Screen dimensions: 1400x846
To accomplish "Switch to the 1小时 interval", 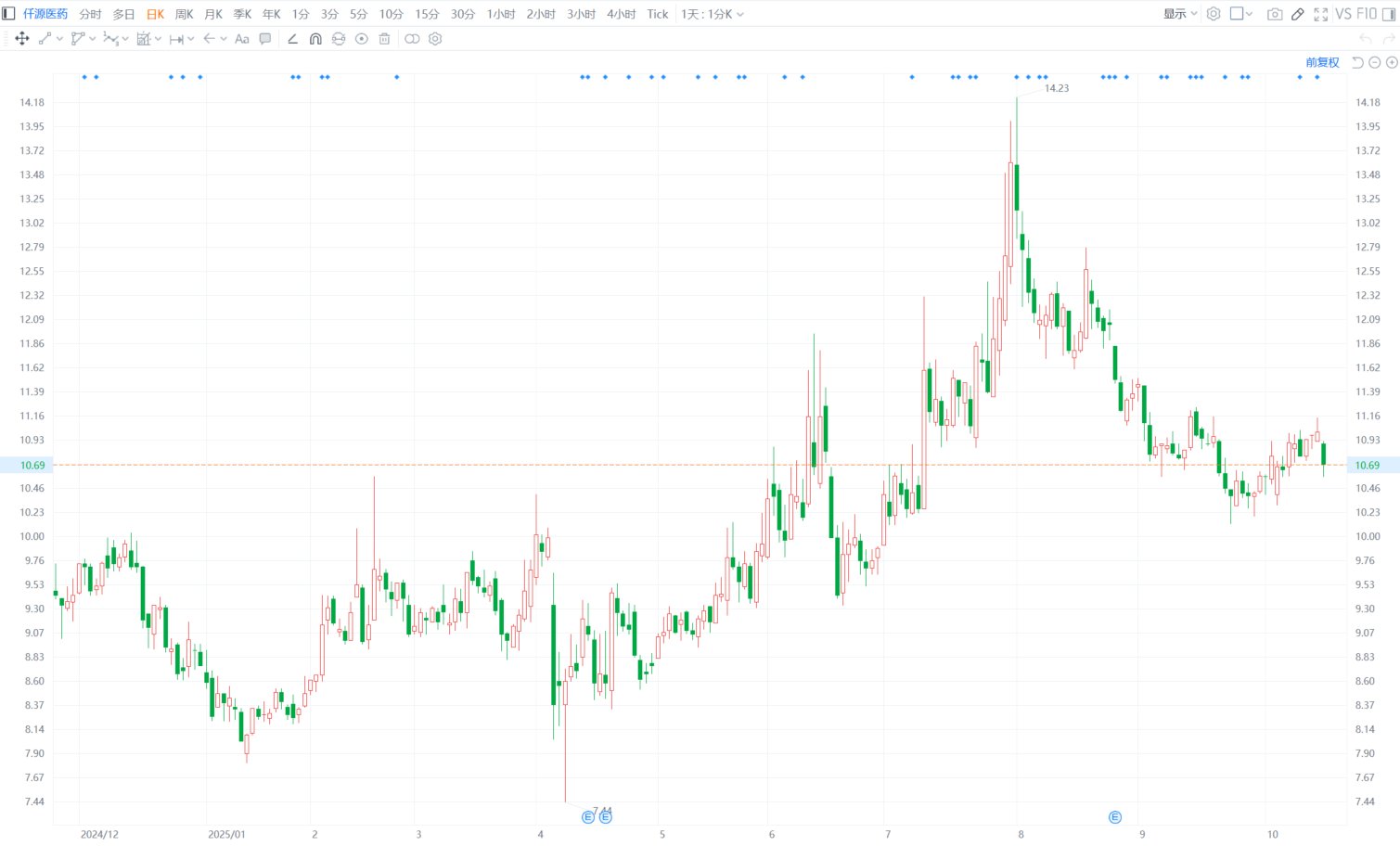I will 501,14.
